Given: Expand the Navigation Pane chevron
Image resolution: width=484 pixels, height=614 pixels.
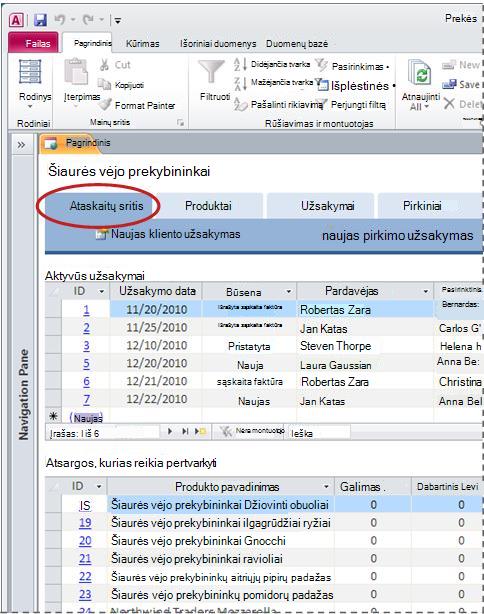Looking at the screenshot, I should [x=21, y=145].
